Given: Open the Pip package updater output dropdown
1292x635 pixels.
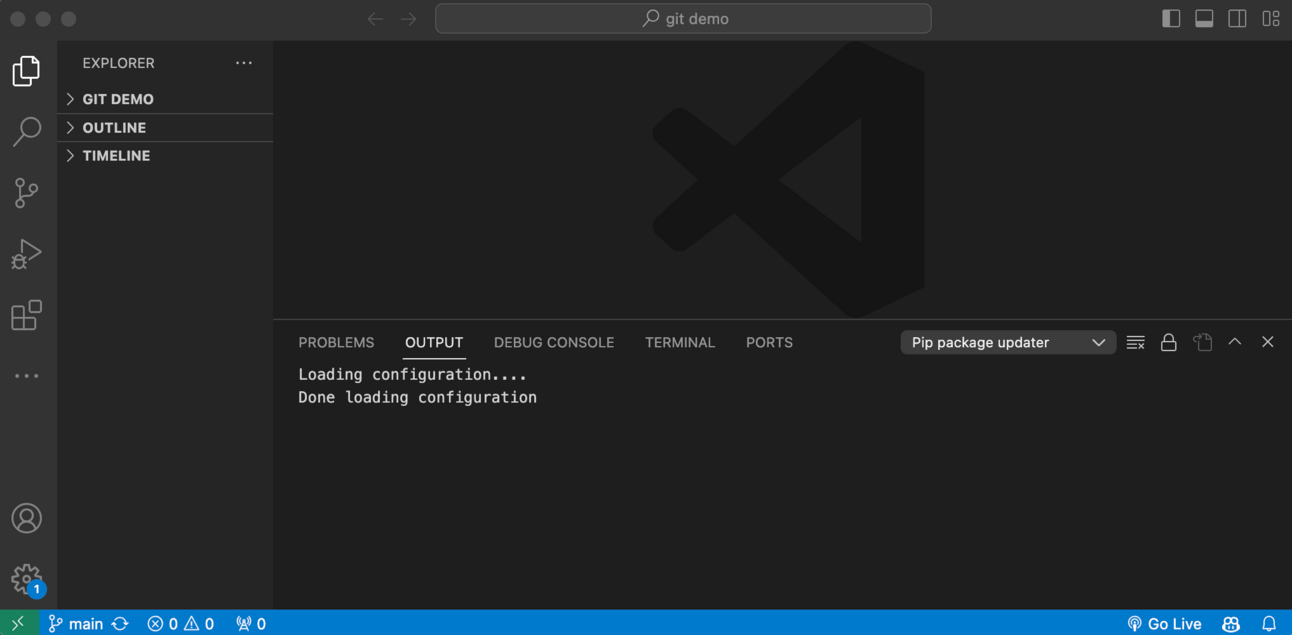Looking at the screenshot, I should tap(1008, 342).
